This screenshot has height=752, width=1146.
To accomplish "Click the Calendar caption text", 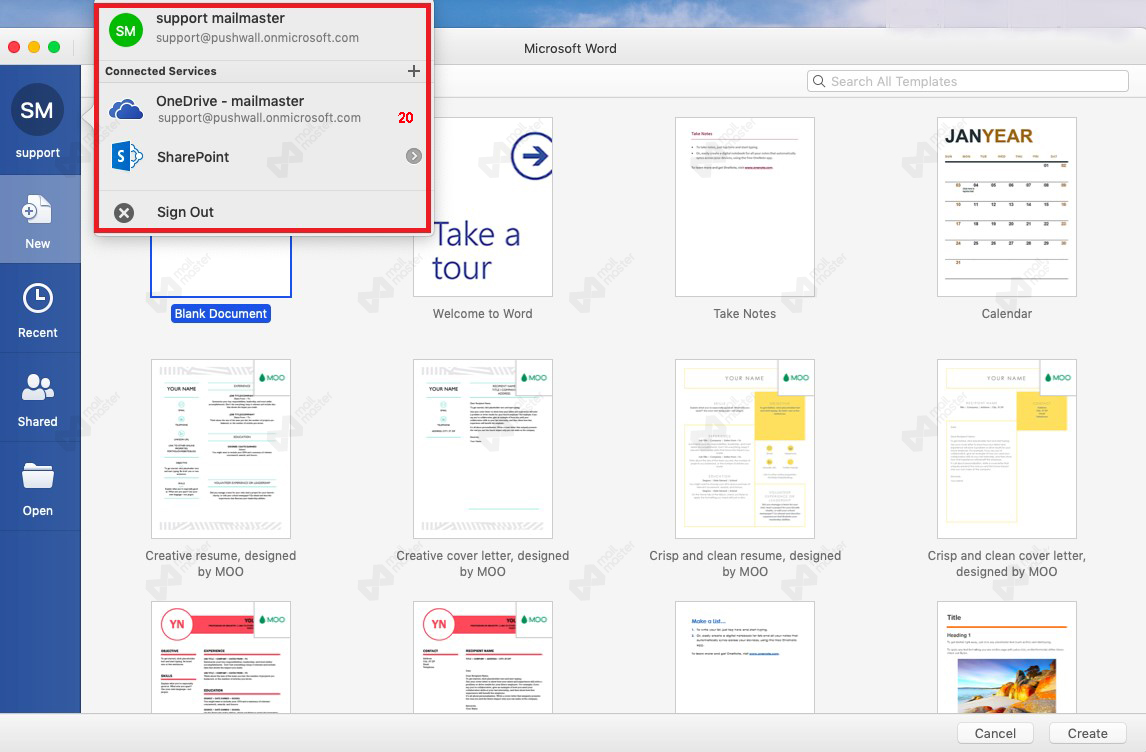I will pyautogui.click(x=1006, y=314).
